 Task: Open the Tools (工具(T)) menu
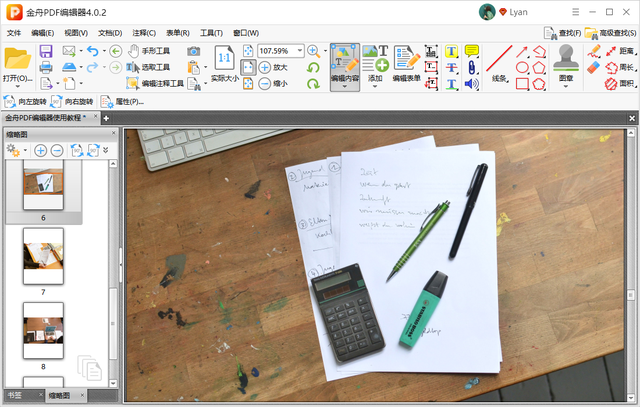211,33
